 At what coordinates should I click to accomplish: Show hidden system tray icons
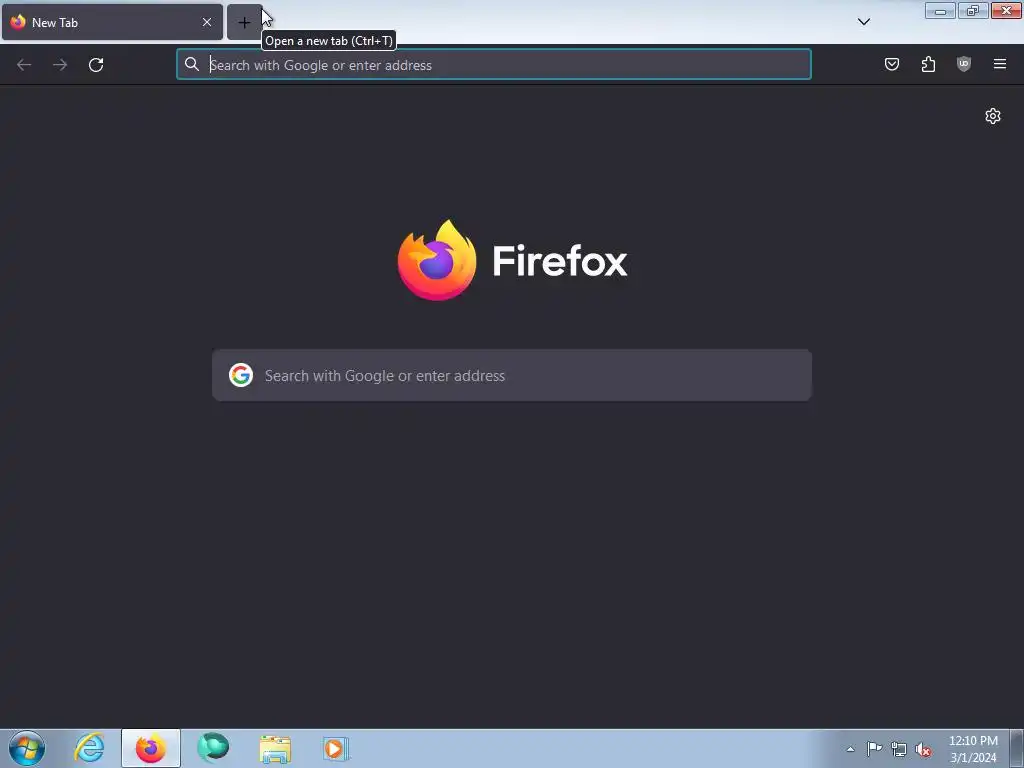tap(850, 749)
